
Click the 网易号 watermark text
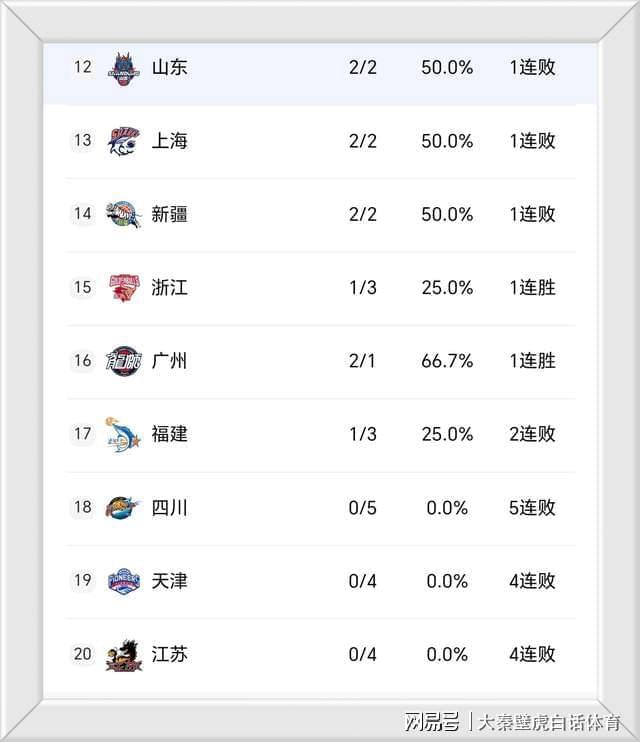432,721
